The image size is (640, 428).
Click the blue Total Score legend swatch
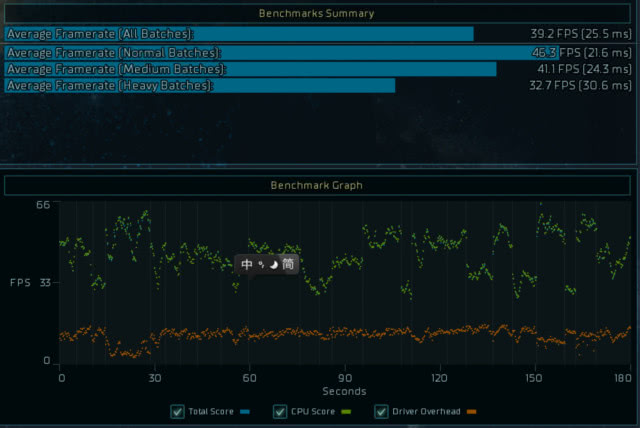click(246, 412)
